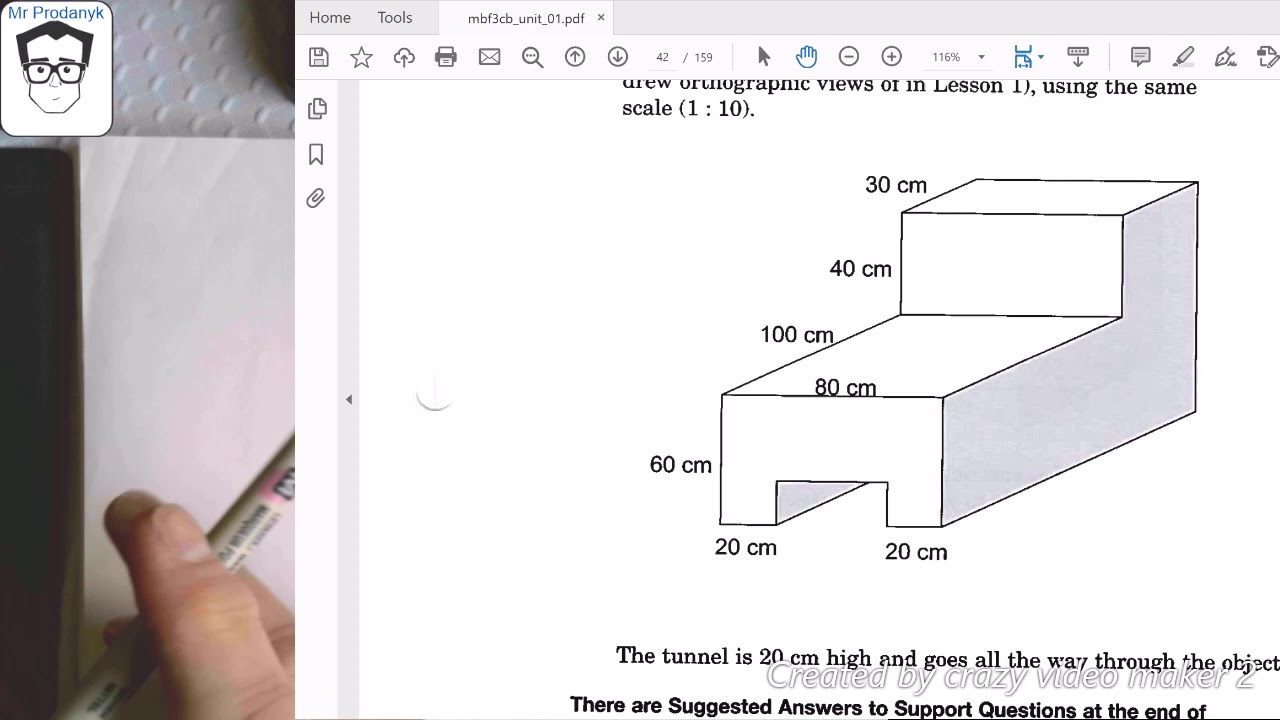The width and height of the screenshot is (1280, 720).
Task: Open the attachments paperclip panel
Action: coord(316,198)
